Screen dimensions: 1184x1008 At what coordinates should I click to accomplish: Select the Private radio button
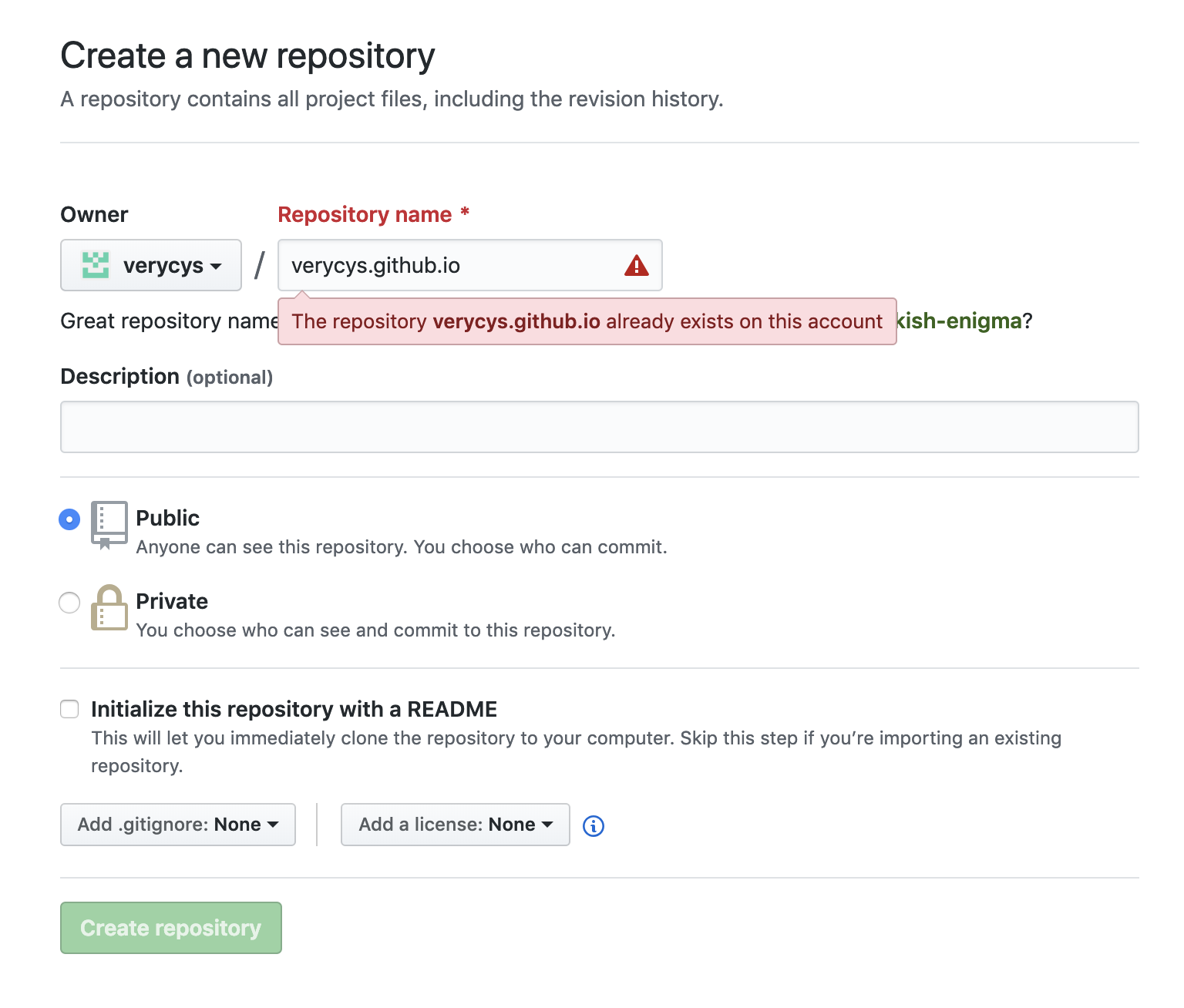[69, 603]
